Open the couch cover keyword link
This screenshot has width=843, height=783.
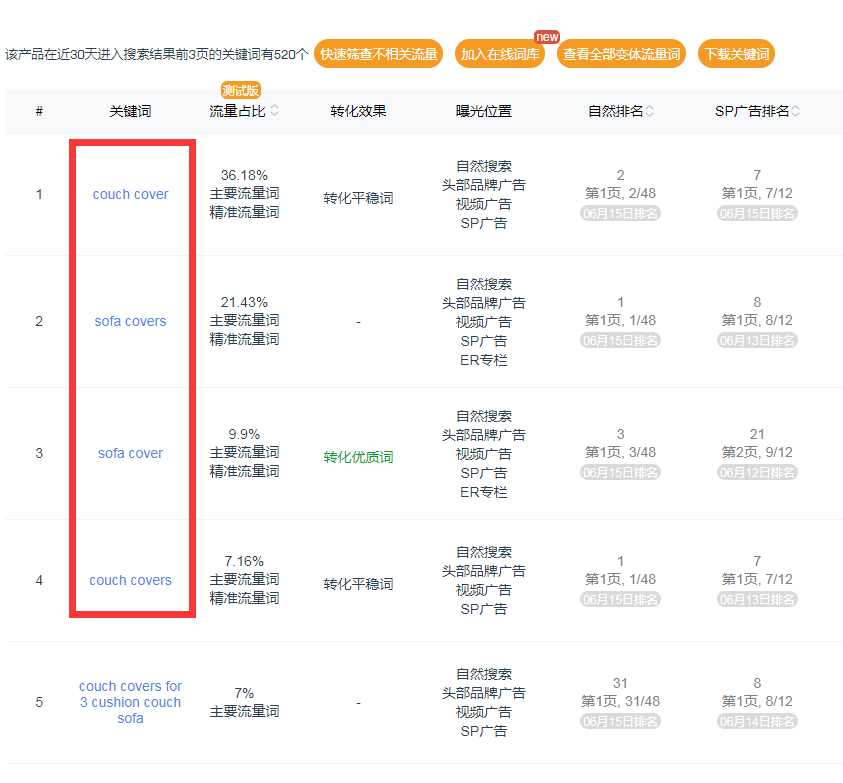[x=131, y=194]
